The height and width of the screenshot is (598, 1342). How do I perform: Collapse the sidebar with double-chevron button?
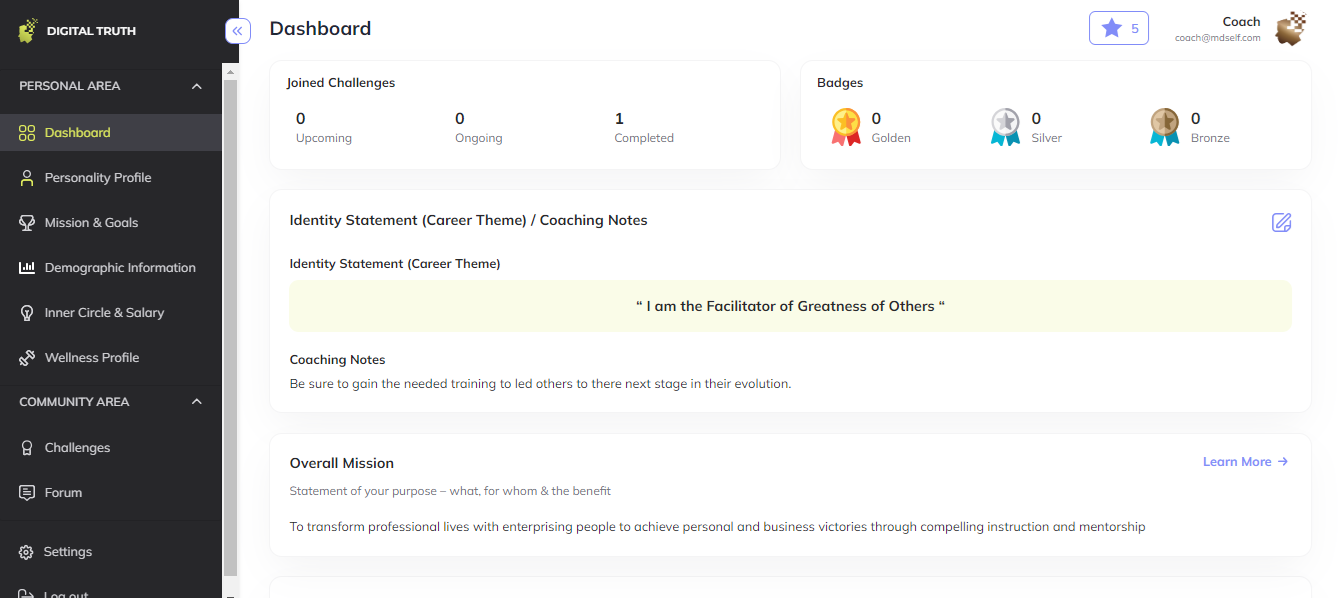tap(237, 31)
